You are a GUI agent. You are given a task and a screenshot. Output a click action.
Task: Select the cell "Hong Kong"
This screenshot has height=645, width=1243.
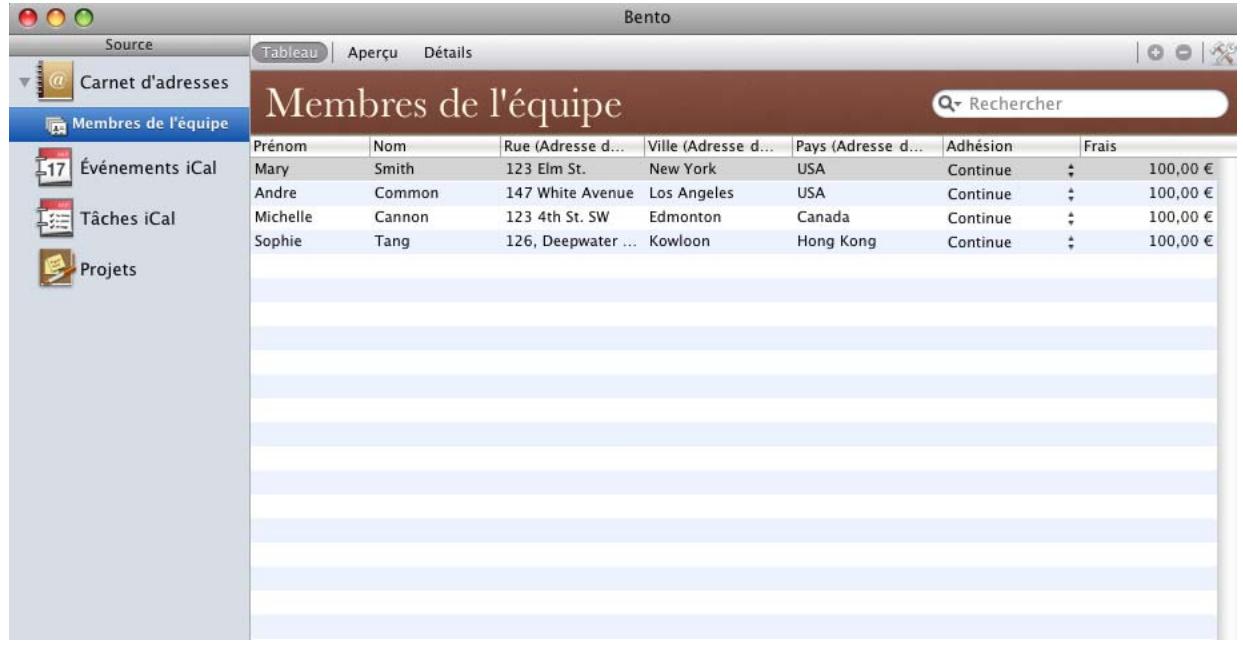coord(866,242)
